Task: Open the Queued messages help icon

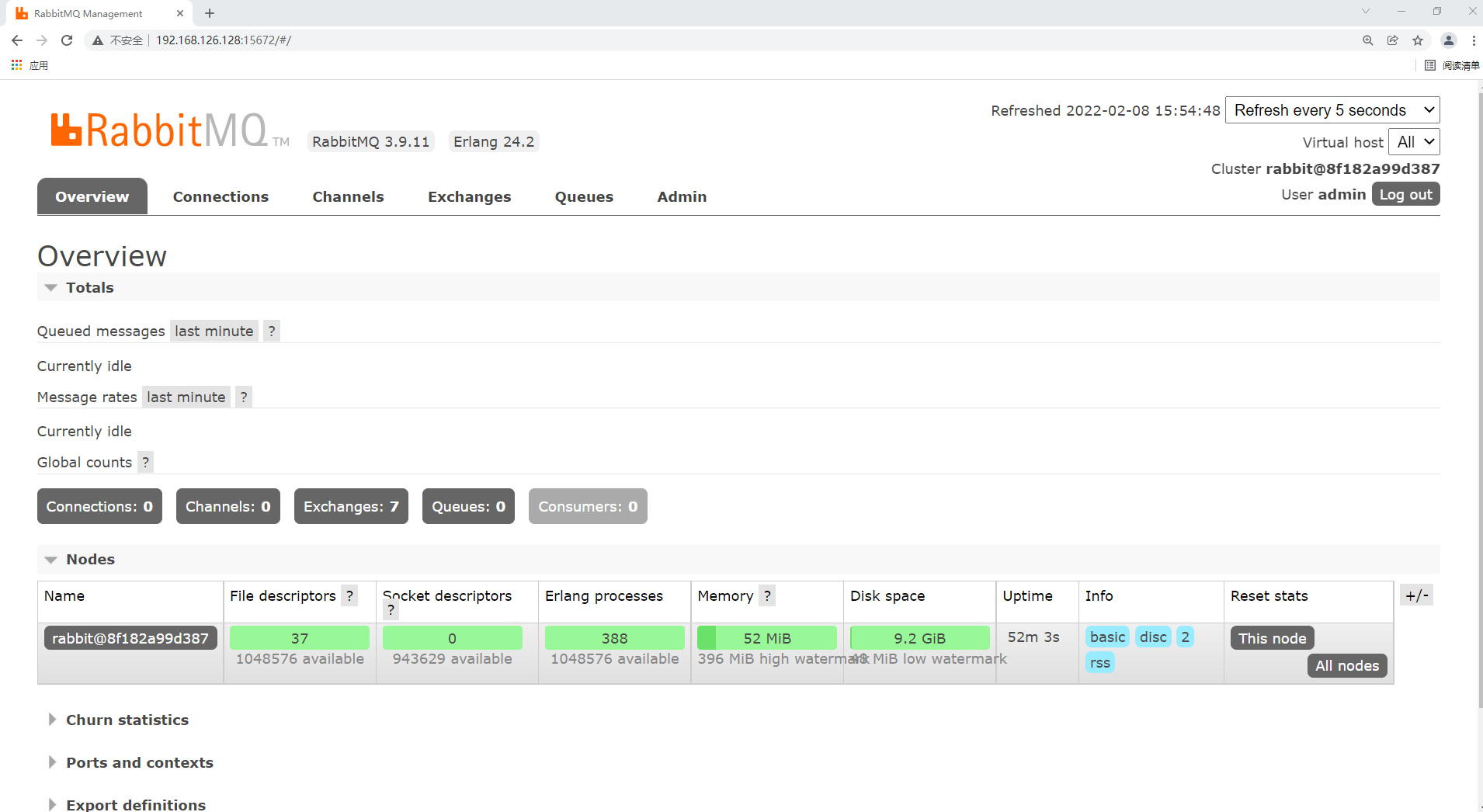Action: (x=271, y=331)
